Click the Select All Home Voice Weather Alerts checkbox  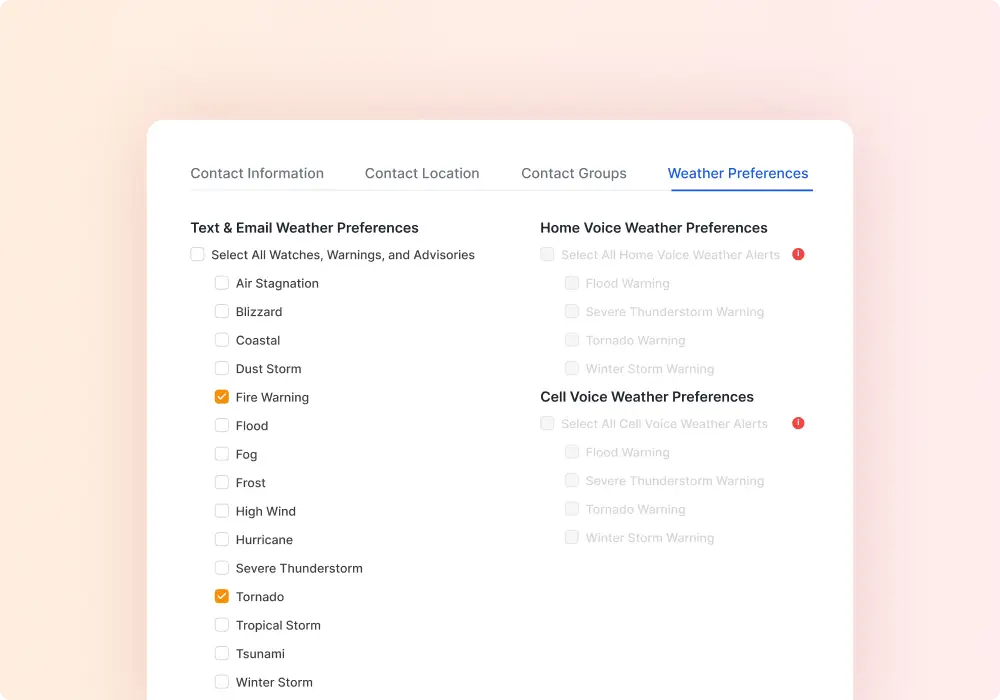point(547,254)
